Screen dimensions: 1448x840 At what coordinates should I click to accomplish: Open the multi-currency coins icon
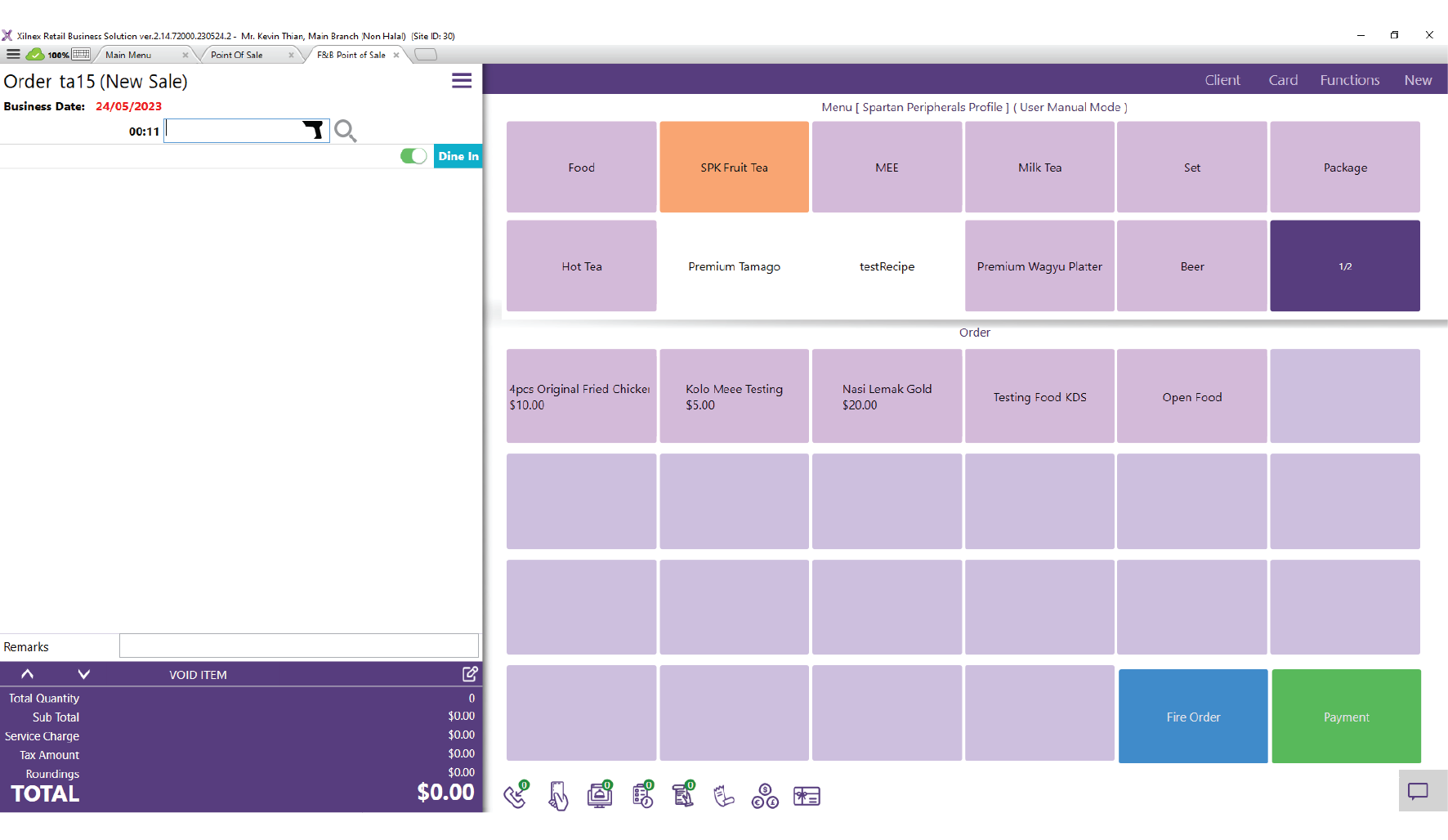point(765,796)
